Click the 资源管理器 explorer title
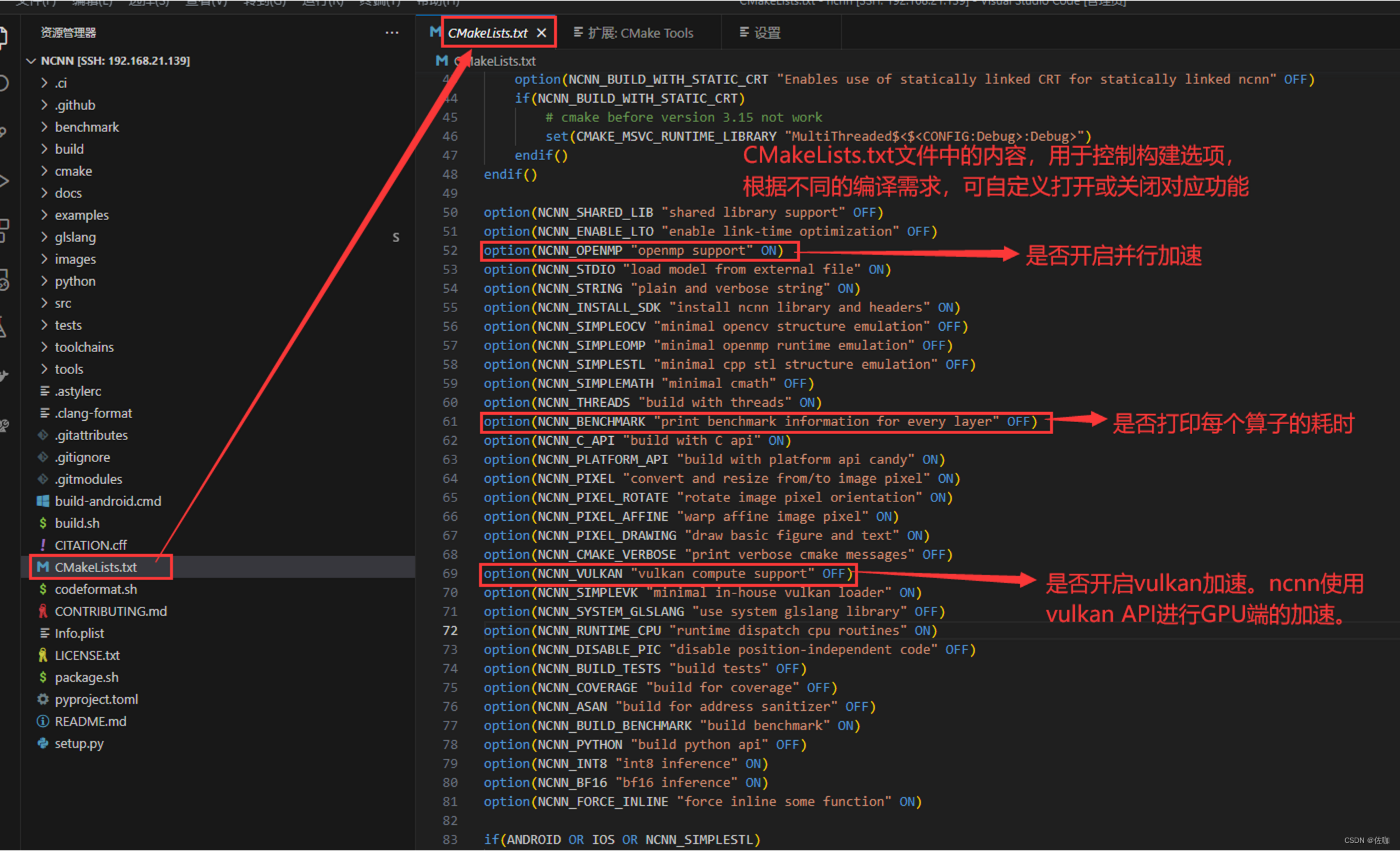The height and width of the screenshot is (851, 1400). click(x=68, y=33)
